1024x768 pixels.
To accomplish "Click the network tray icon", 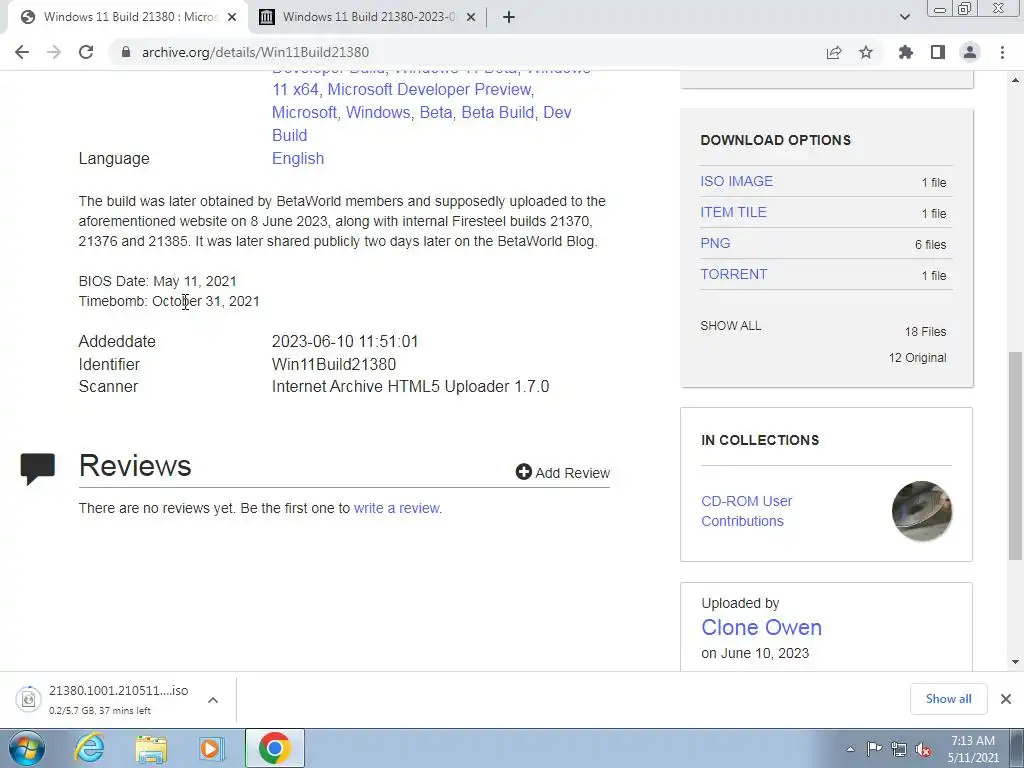I will tap(899, 749).
